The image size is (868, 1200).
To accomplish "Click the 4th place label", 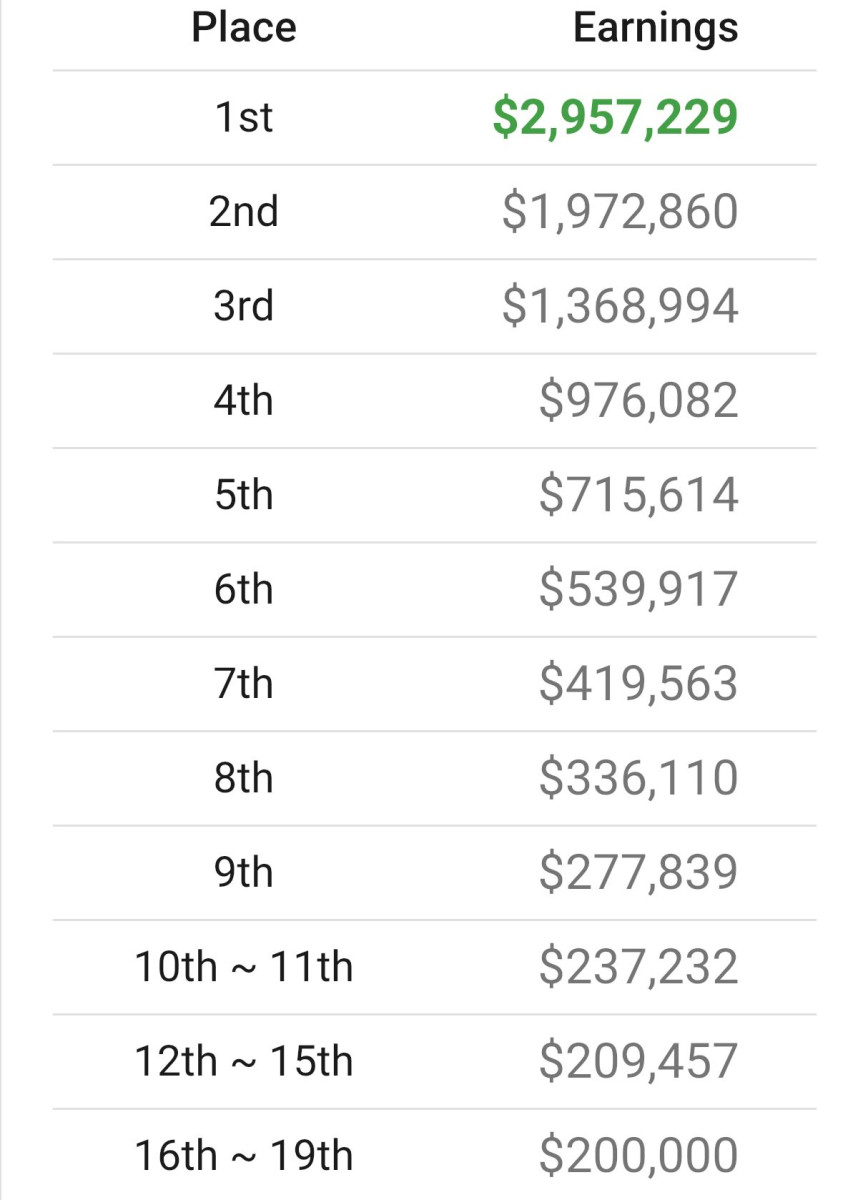I will click(x=244, y=401).
